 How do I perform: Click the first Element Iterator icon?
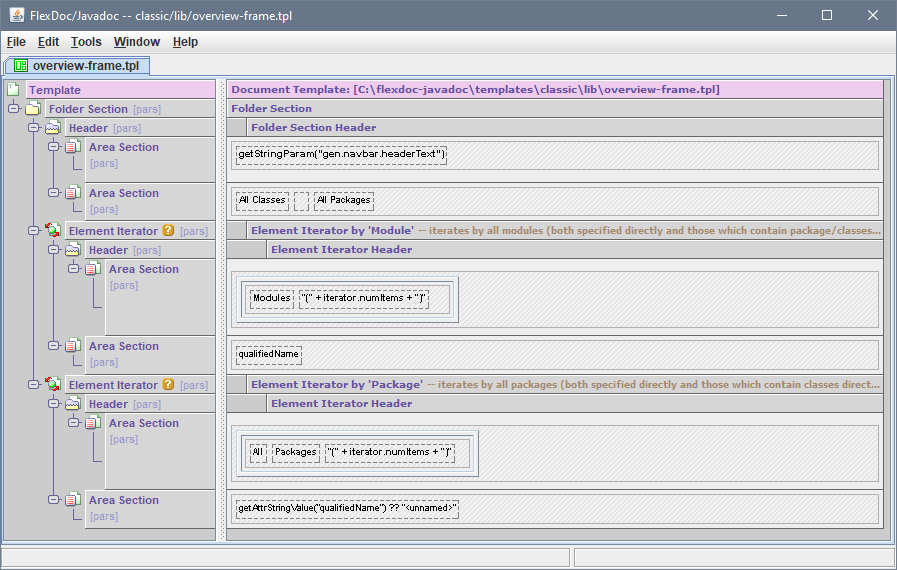coord(53,231)
